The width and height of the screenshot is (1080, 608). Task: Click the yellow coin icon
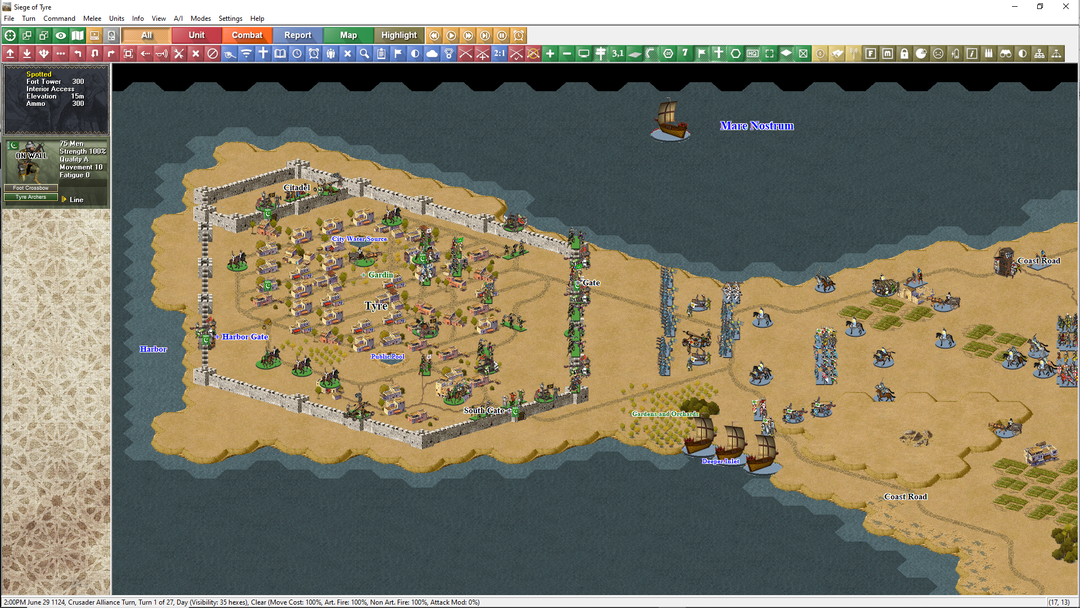pyautogui.click(x=820, y=53)
